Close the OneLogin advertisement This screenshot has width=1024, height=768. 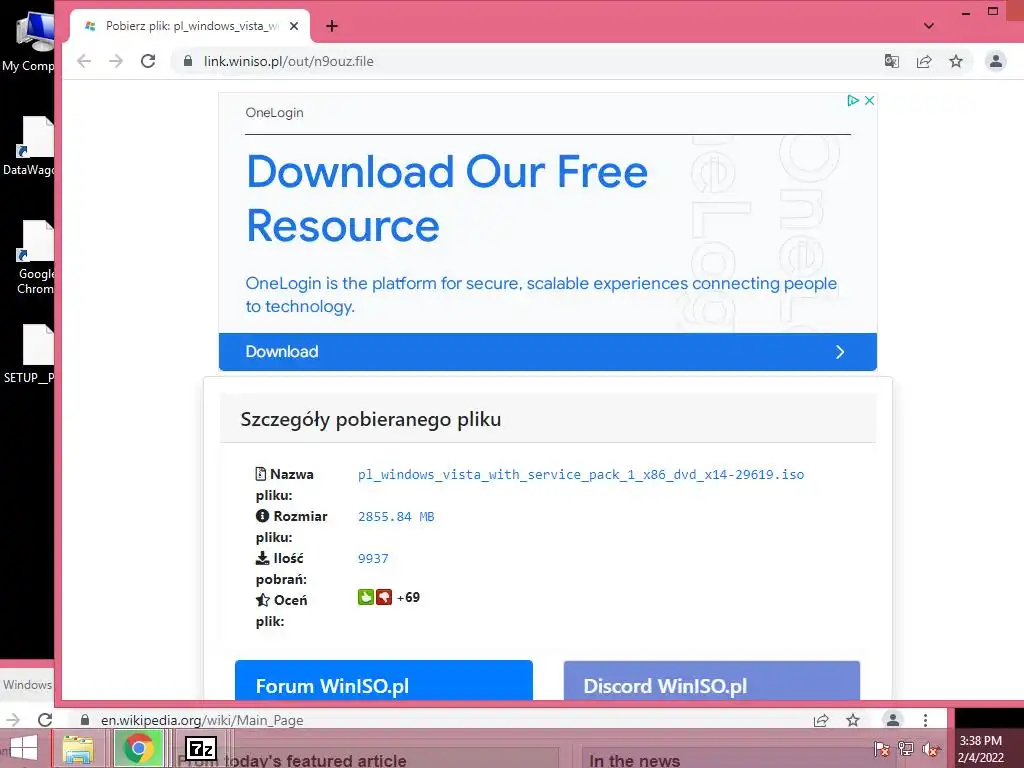[869, 101]
